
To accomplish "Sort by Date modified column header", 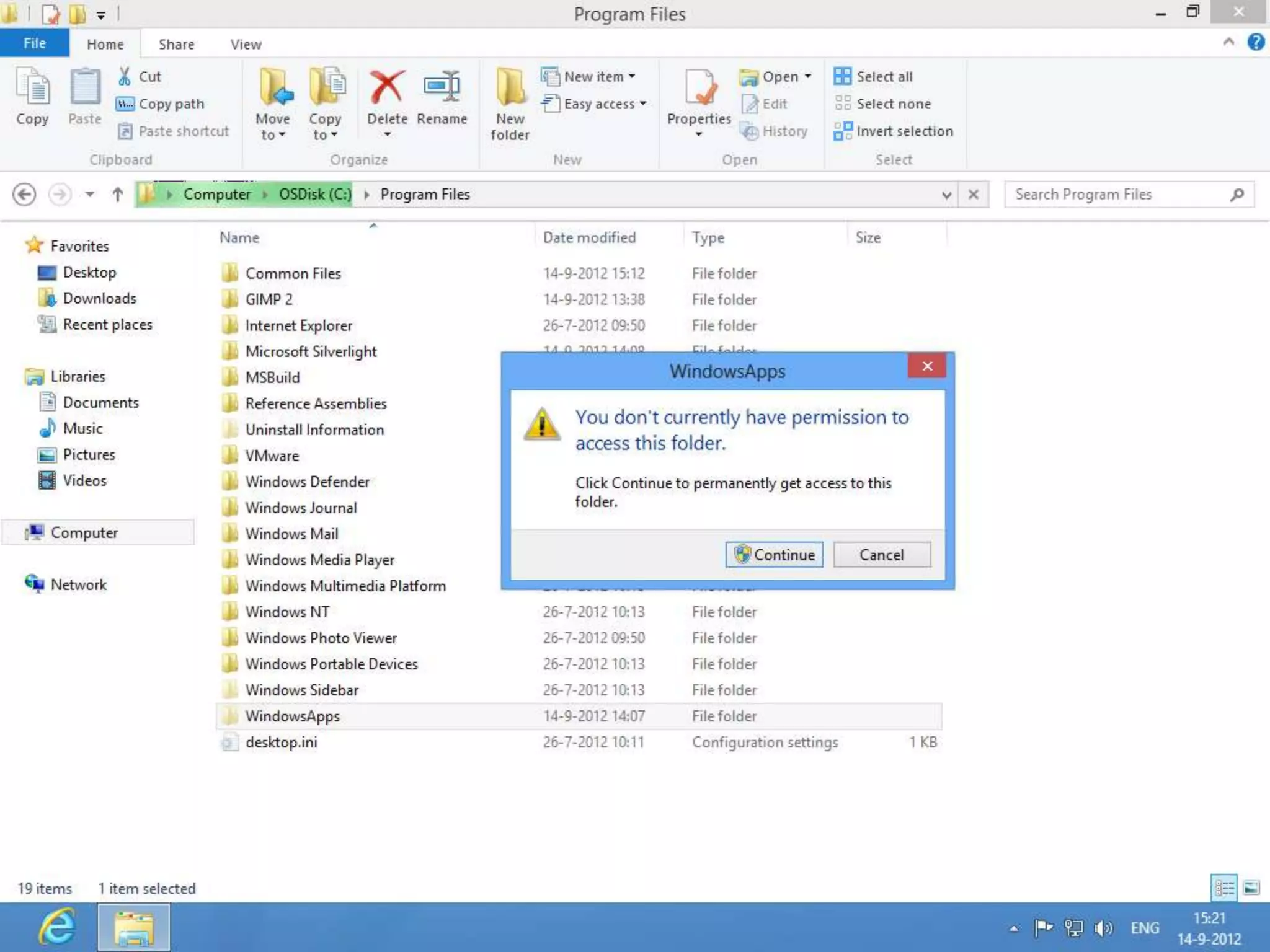I will click(x=589, y=237).
